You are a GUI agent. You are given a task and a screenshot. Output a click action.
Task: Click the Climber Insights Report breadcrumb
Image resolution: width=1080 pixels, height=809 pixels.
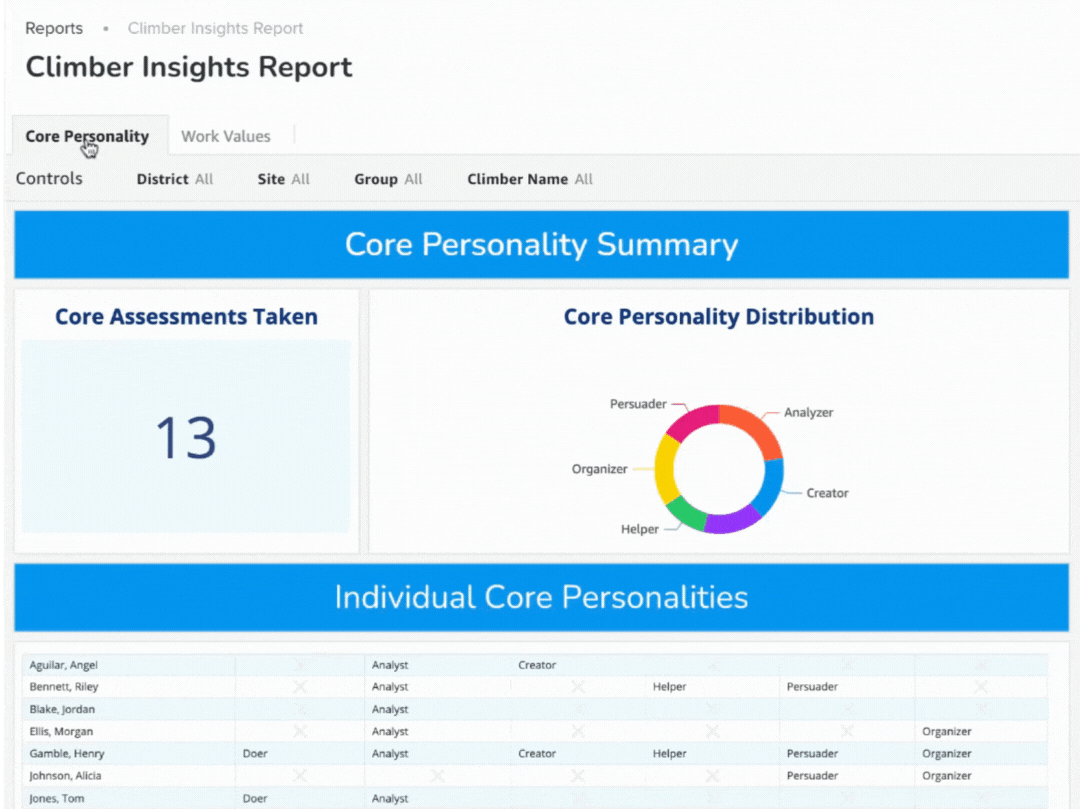215,28
